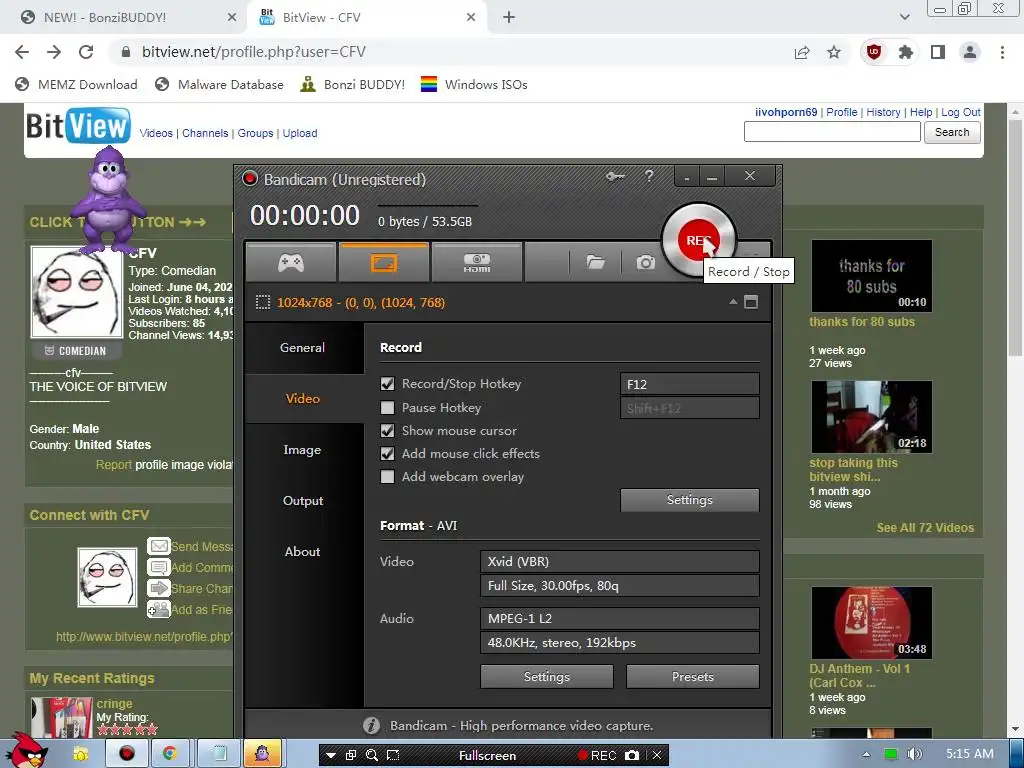Open MEMZ Download bookmark
The image size is (1024, 768).
(77, 84)
